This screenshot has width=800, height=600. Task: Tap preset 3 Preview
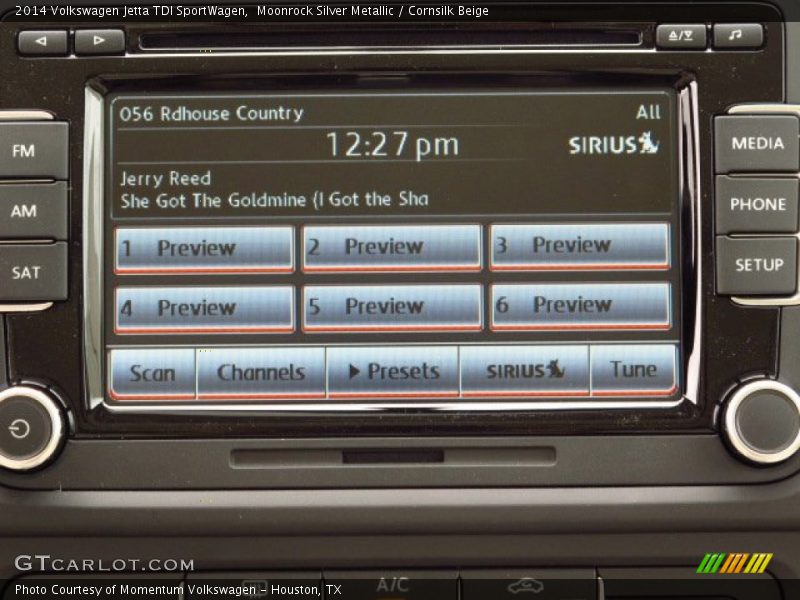coord(580,246)
